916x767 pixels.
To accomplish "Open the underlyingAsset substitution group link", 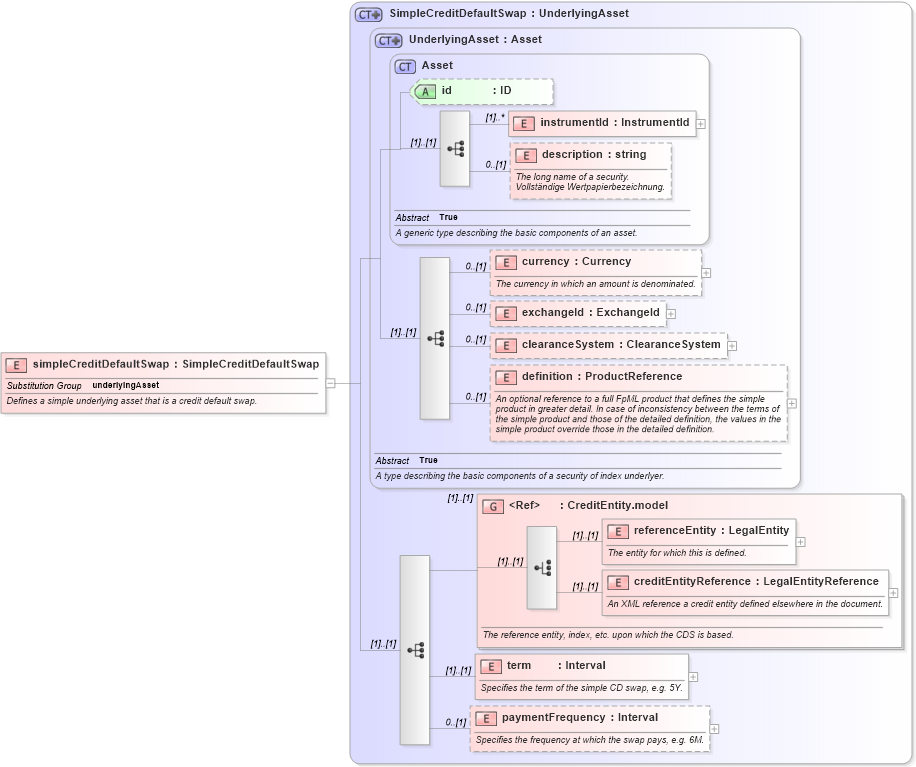I will coord(123,385).
